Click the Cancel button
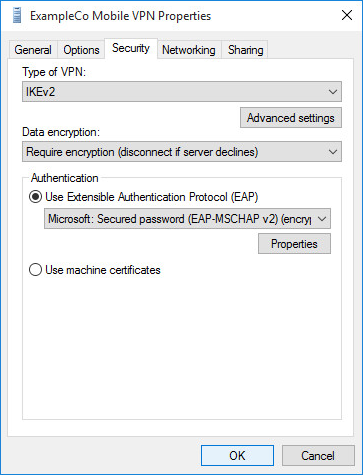The image size is (363, 475). (318, 455)
